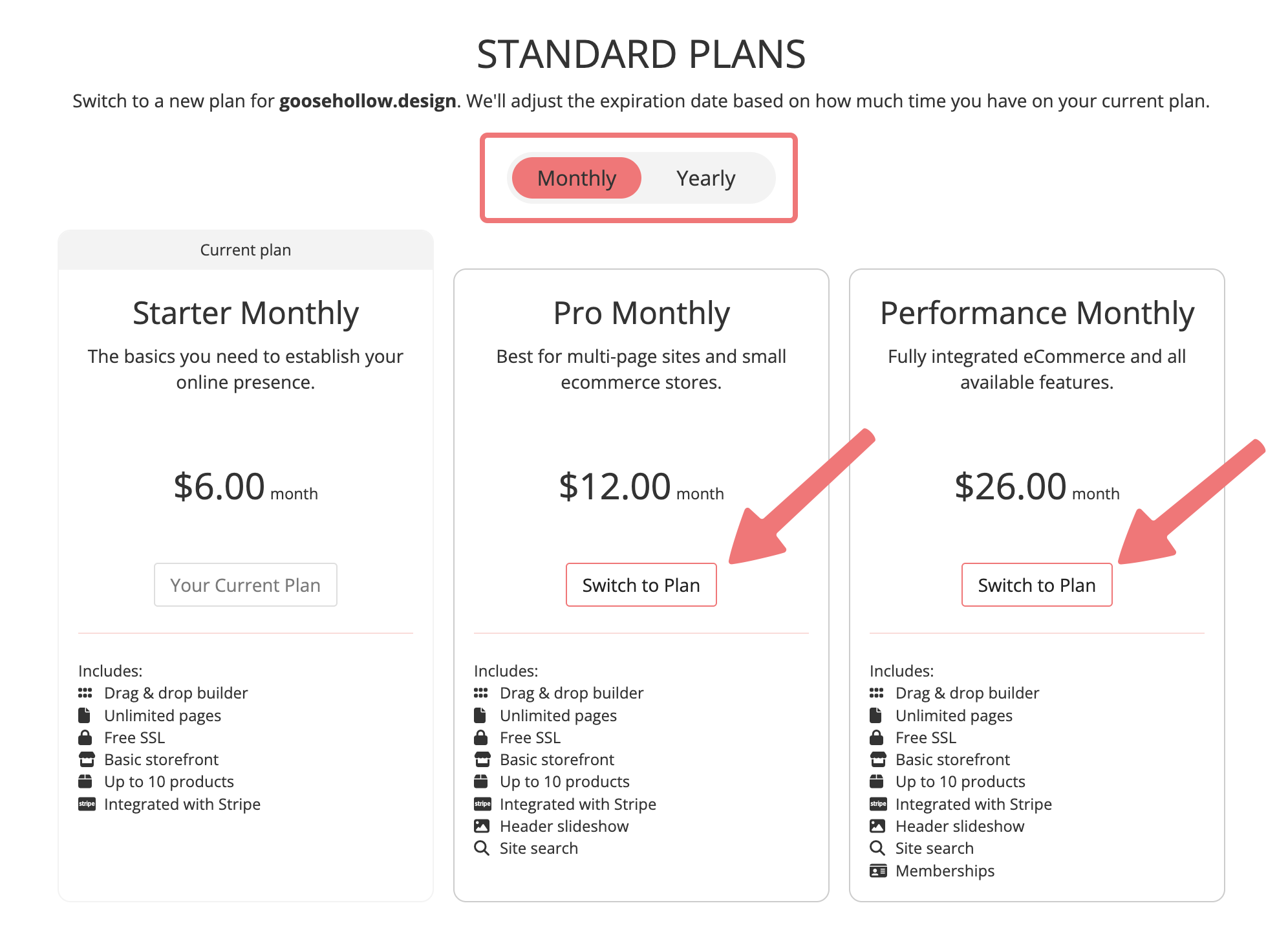Select the Monthly billing option
Viewport: 1288px width, 934px height.
pyautogui.click(x=576, y=178)
